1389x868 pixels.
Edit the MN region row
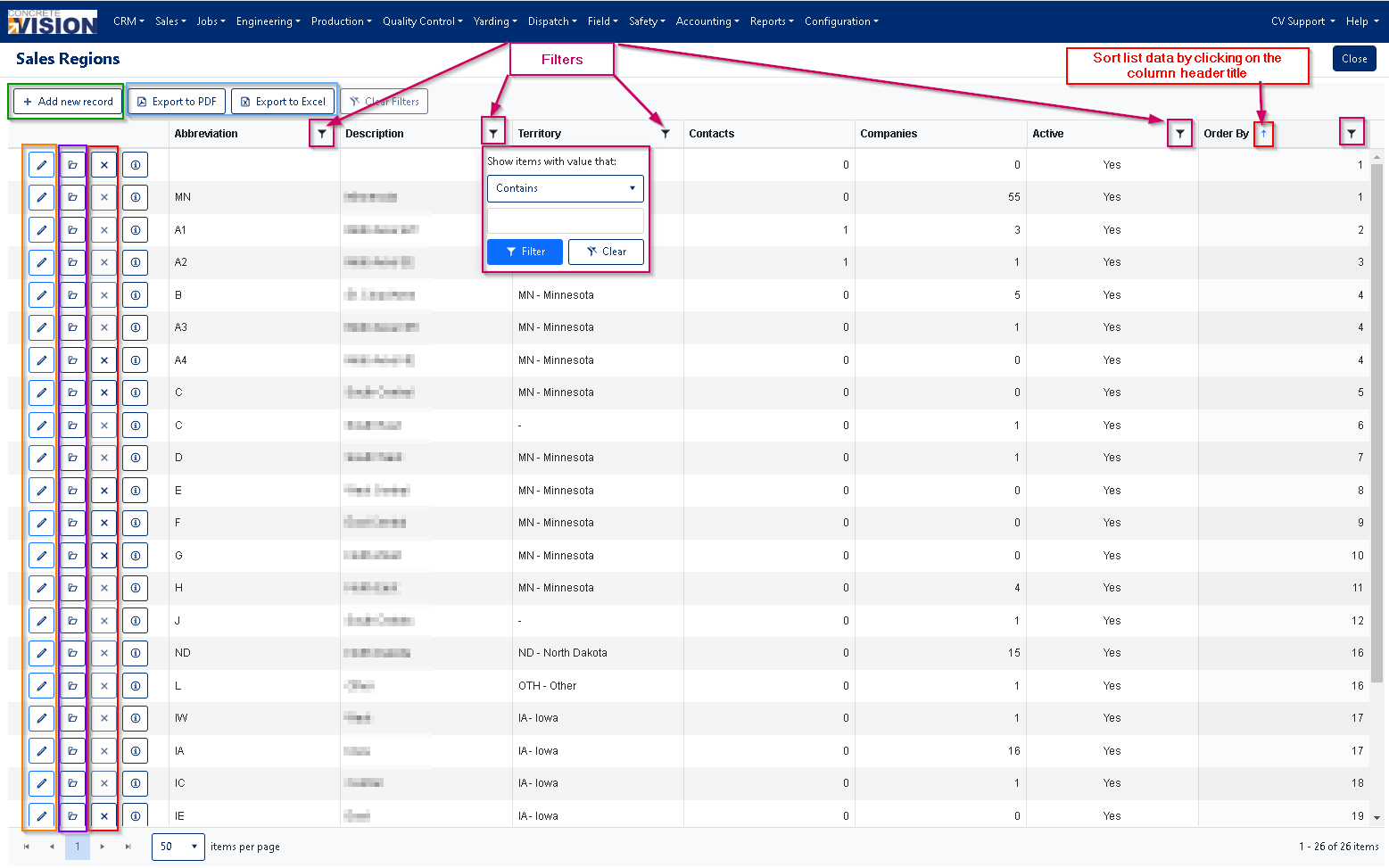coord(41,197)
